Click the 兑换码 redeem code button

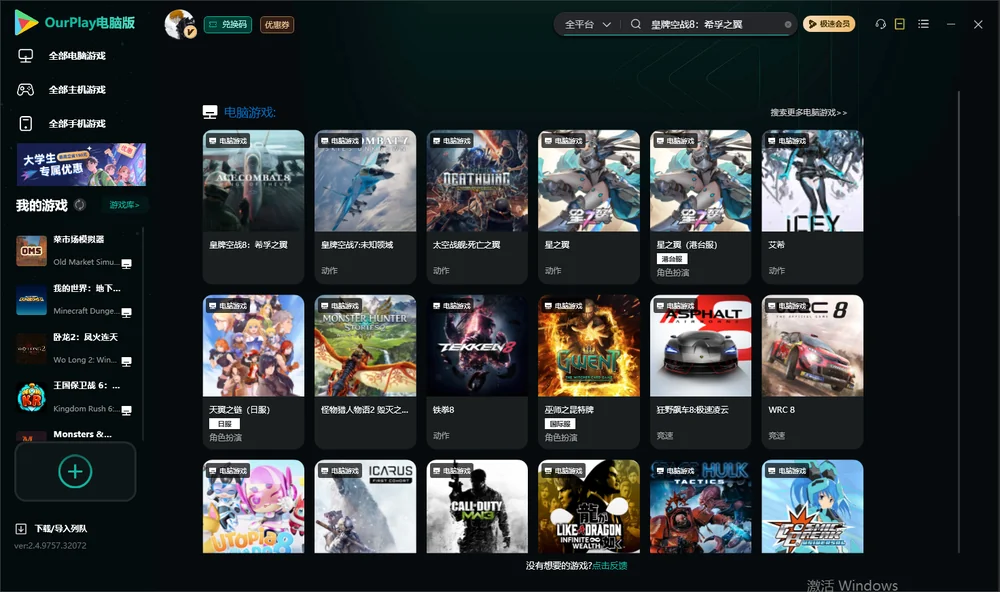coord(228,25)
